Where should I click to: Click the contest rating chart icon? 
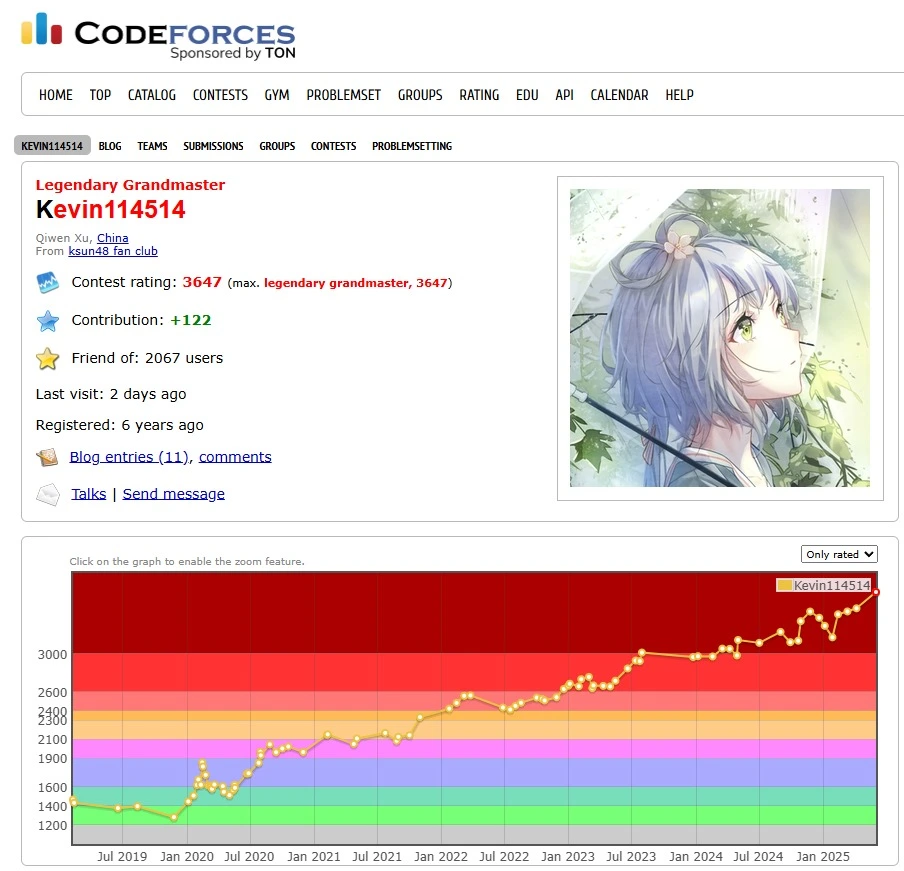click(x=47, y=282)
